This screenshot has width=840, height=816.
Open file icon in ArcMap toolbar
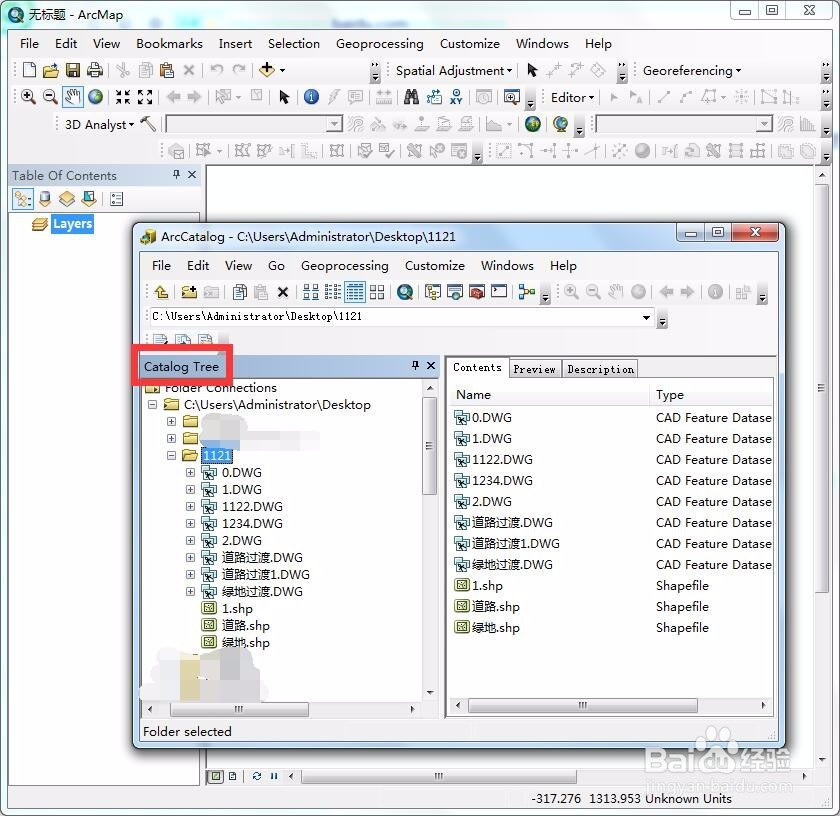coord(51,70)
